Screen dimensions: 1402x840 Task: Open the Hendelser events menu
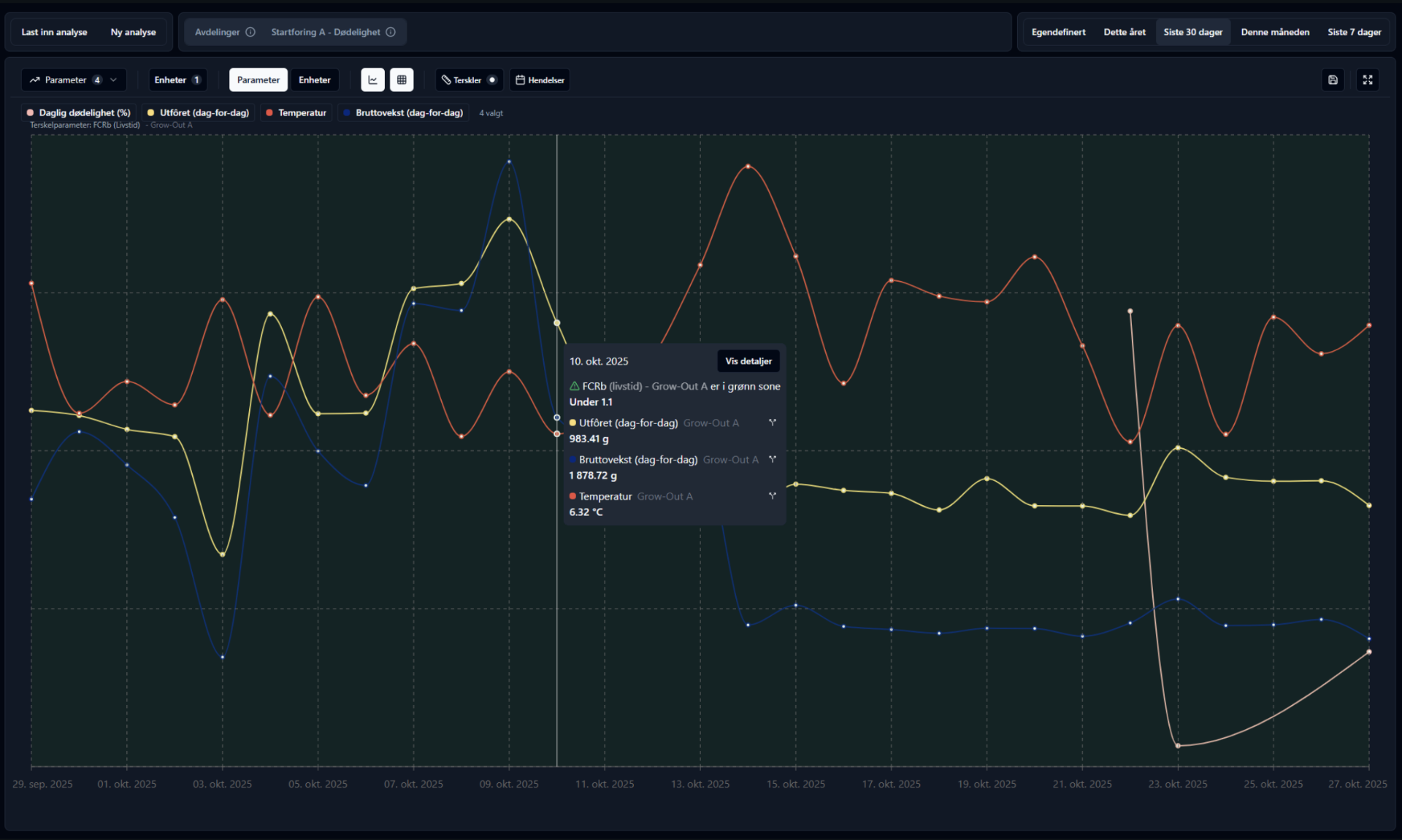pyautogui.click(x=540, y=80)
